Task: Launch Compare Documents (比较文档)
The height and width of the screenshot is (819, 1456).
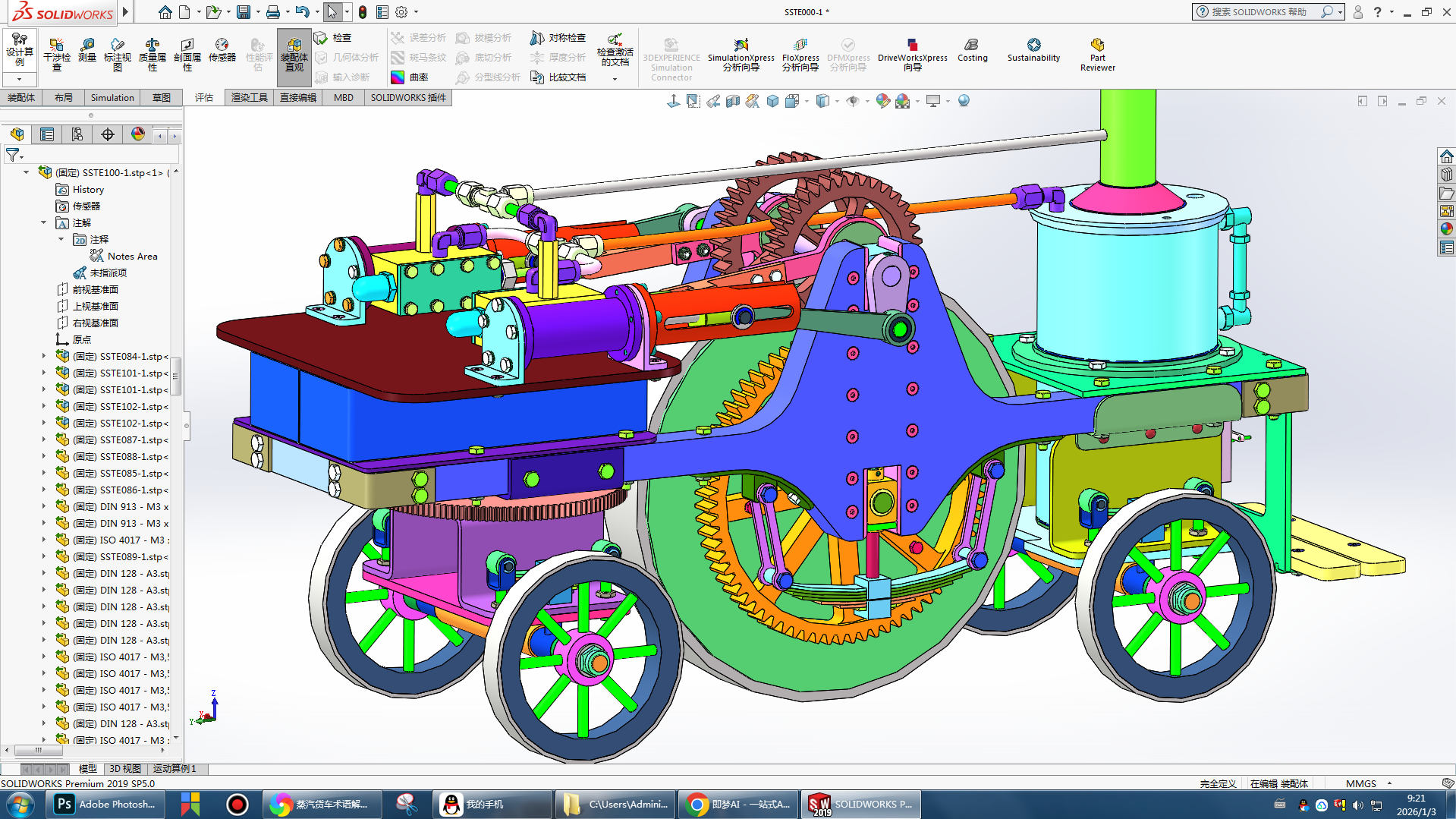Action: (558, 77)
